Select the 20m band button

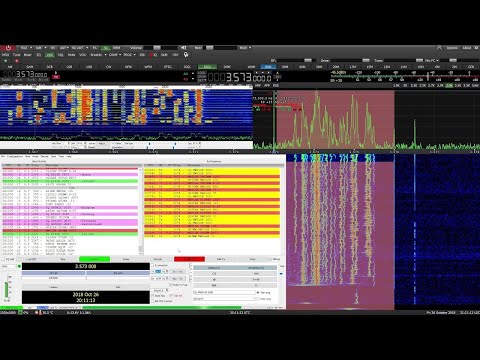coord(336,67)
